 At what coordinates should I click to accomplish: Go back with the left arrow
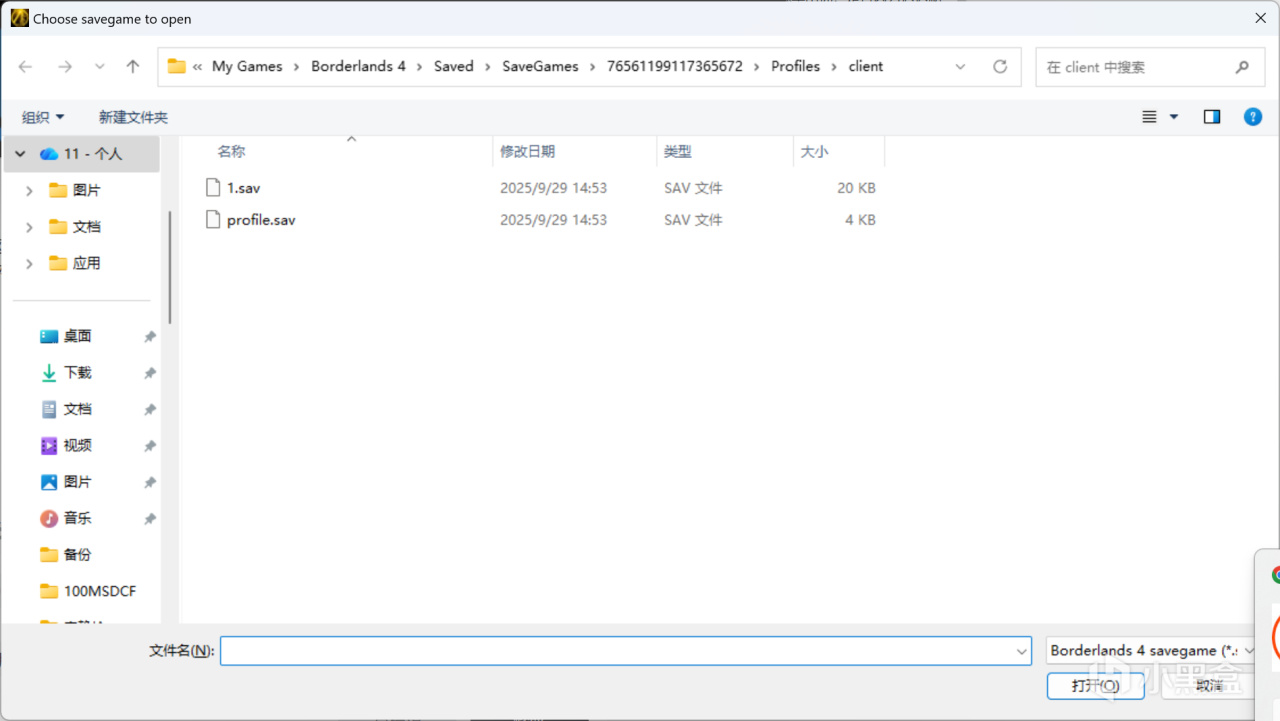click(x=26, y=67)
